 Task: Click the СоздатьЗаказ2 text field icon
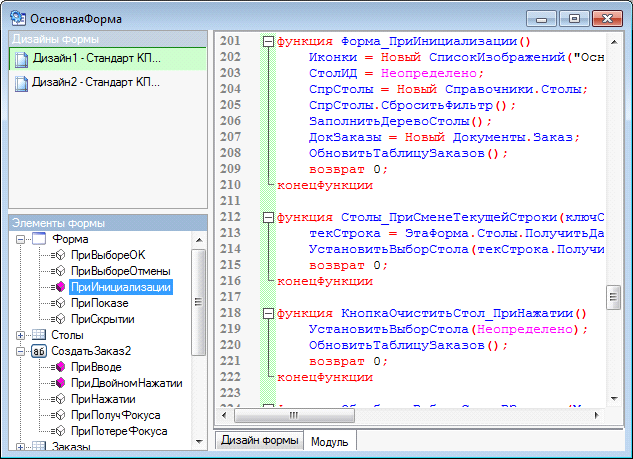pyautogui.click(x=39, y=351)
